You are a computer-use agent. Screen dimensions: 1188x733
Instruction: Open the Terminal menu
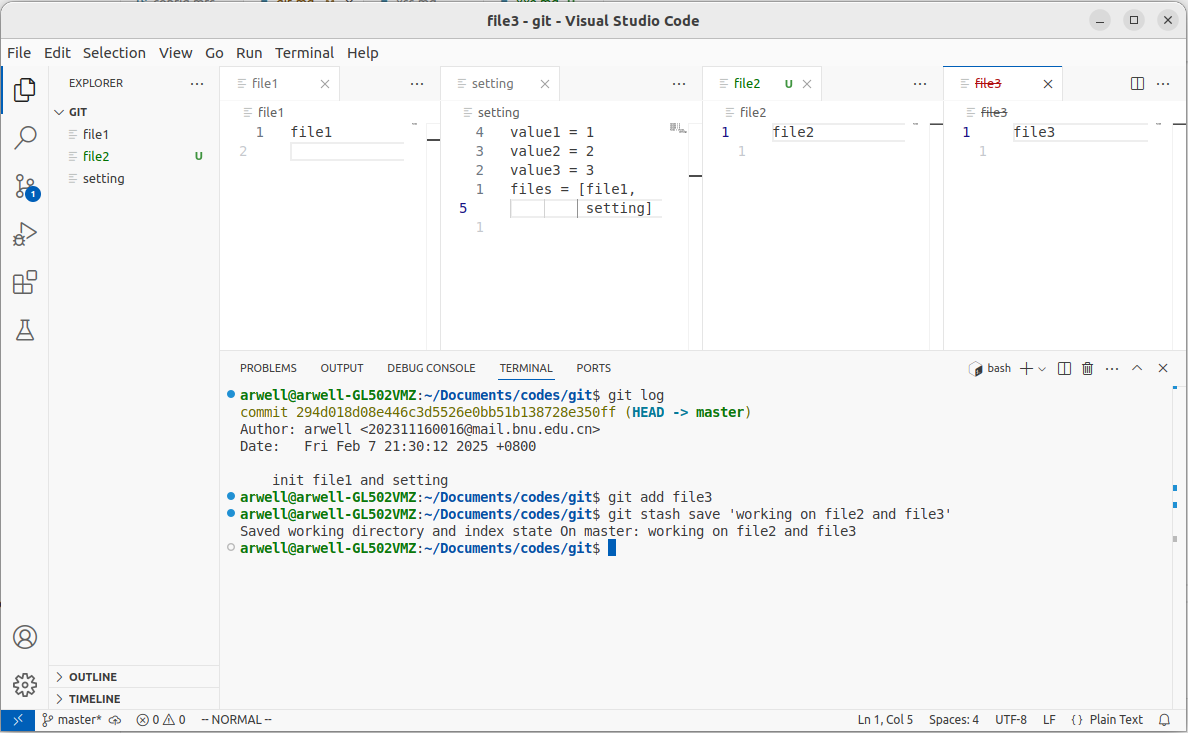304,53
